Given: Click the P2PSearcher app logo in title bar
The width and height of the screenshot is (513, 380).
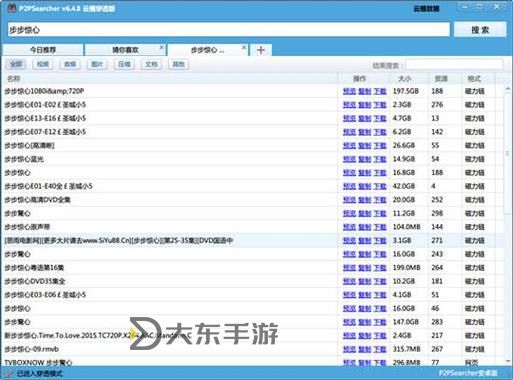Looking at the screenshot, I should (11, 8).
